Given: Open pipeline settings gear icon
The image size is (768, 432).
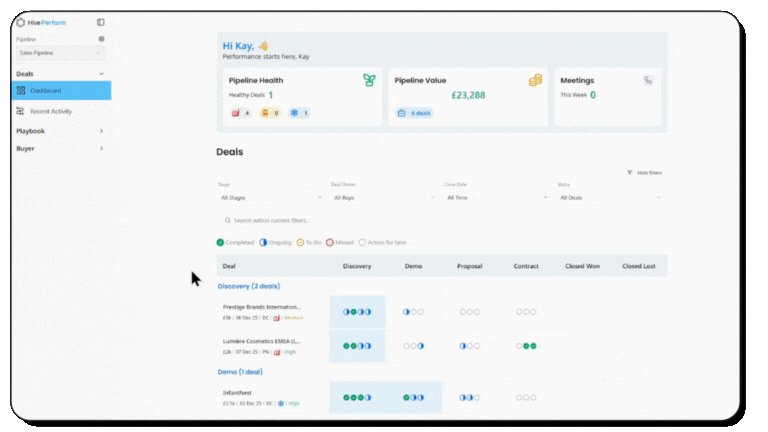Looking at the screenshot, I should (101, 39).
